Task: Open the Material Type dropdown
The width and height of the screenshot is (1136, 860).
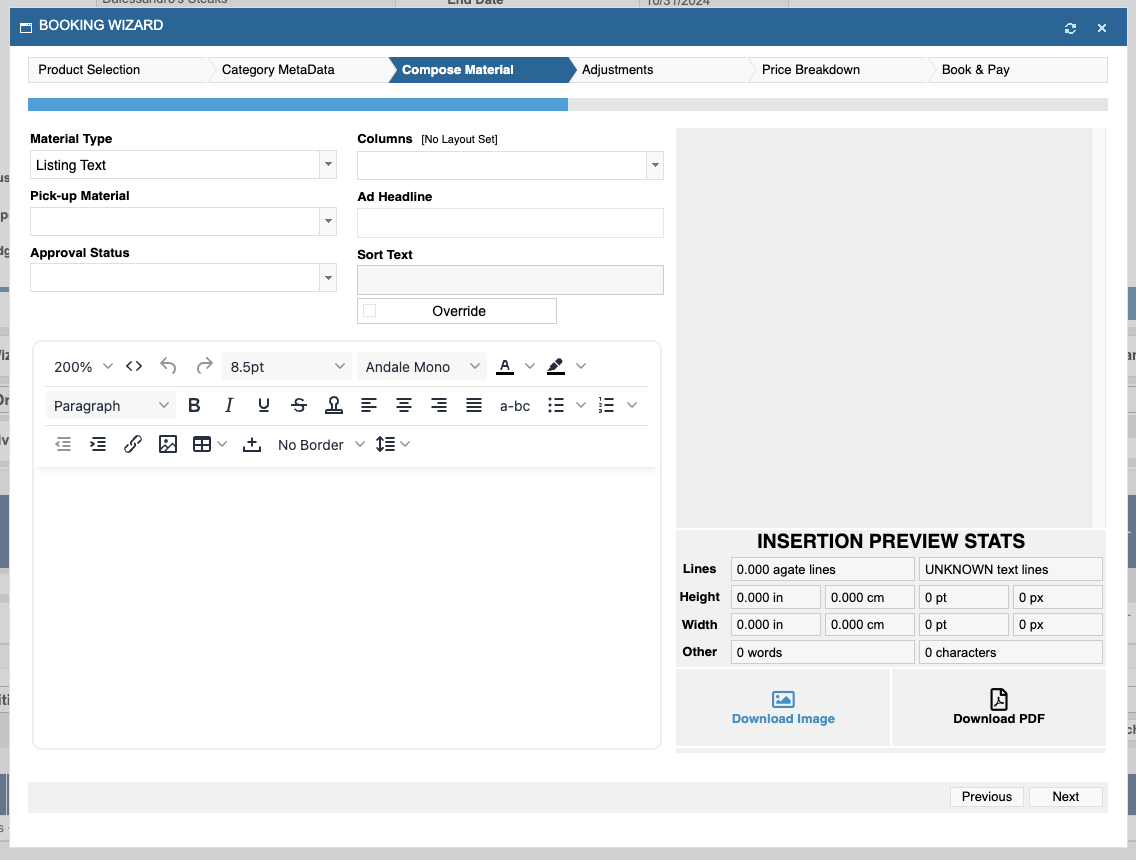Action: [328, 165]
